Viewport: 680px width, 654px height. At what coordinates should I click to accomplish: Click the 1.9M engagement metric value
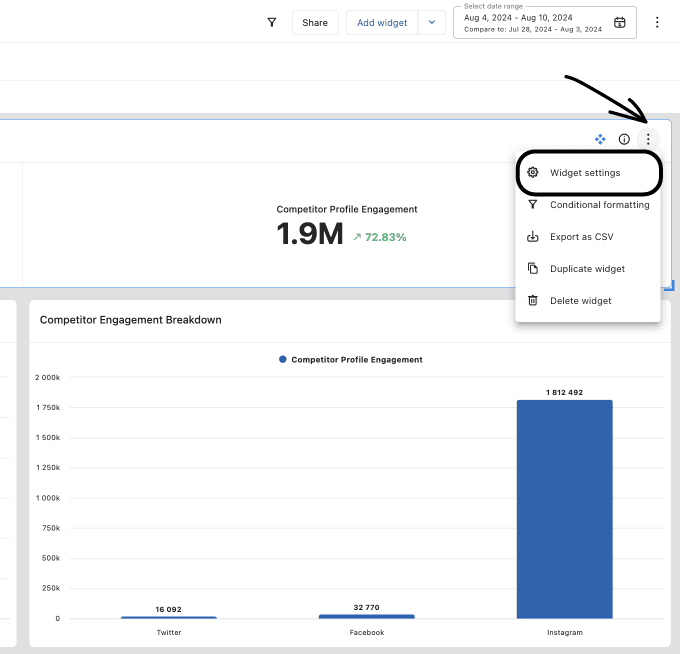310,235
